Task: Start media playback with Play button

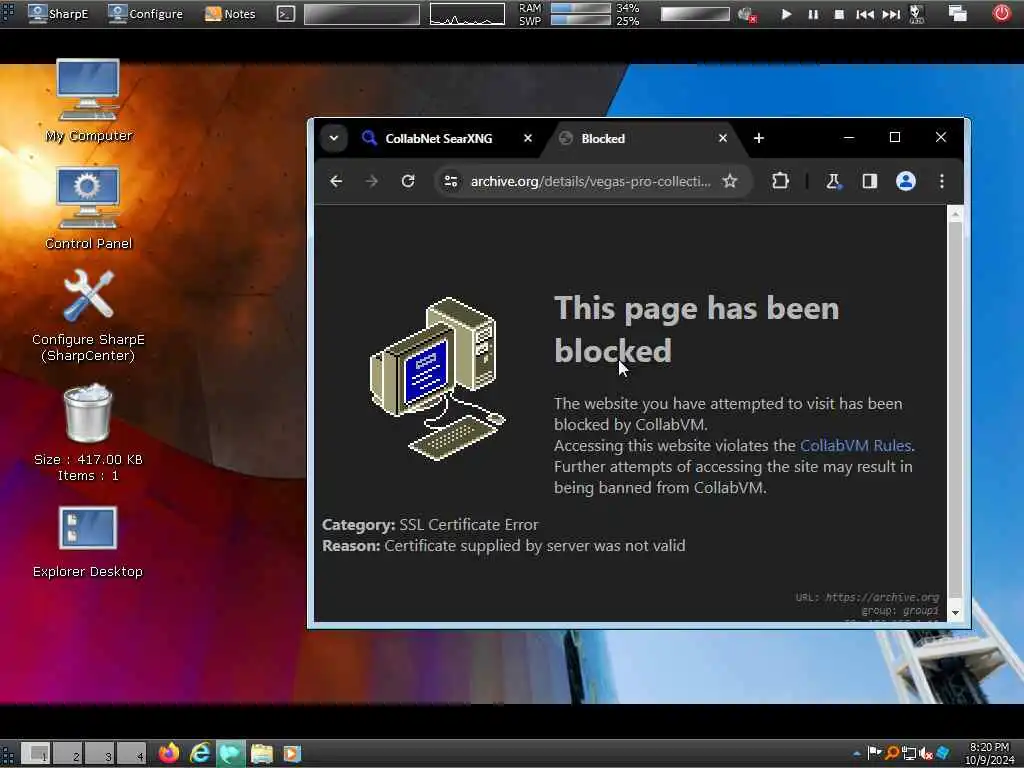Action: [786, 14]
